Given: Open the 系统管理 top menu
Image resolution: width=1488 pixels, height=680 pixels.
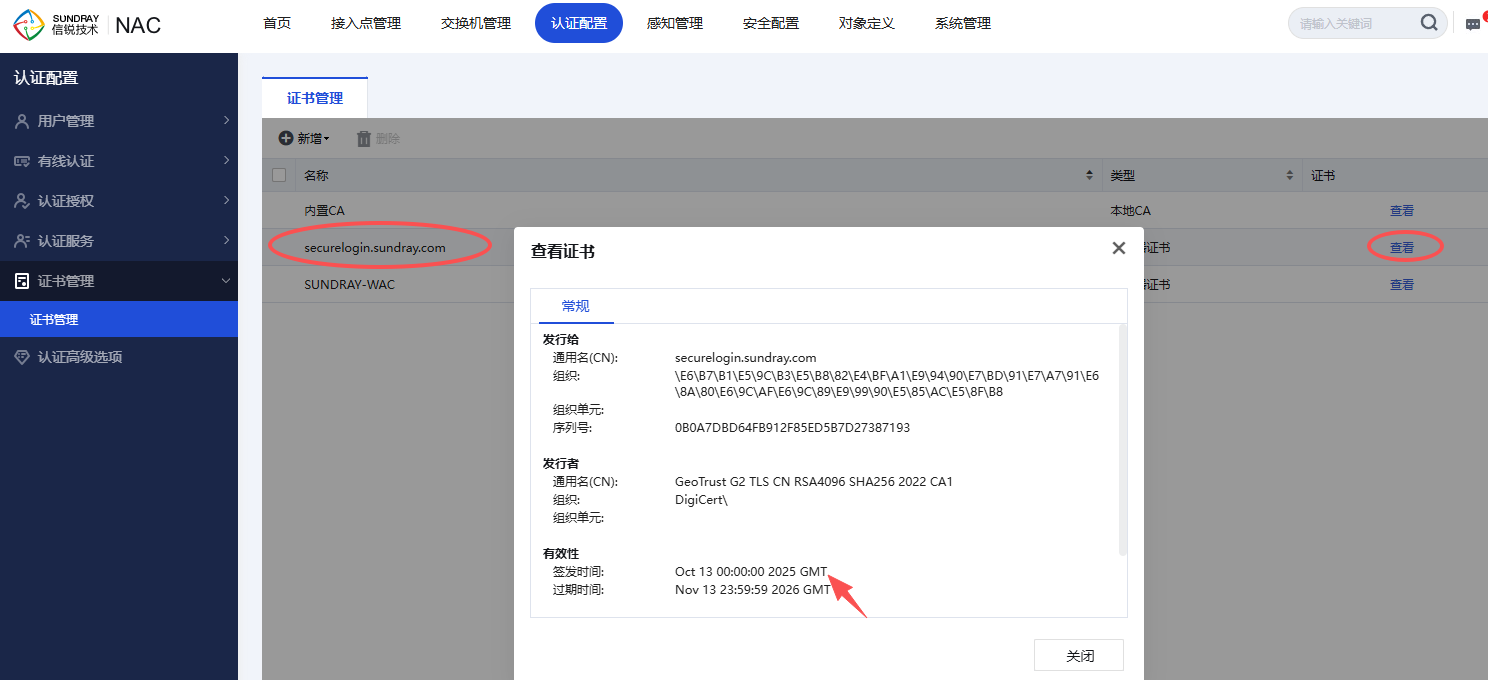Looking at the screenshot, I should [x=962, y=23].
